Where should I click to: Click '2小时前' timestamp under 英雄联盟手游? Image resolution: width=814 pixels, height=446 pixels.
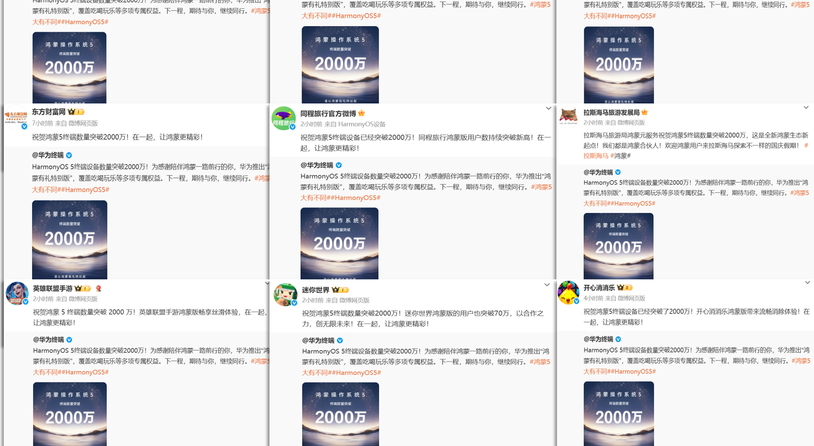[x=43, y=299]
